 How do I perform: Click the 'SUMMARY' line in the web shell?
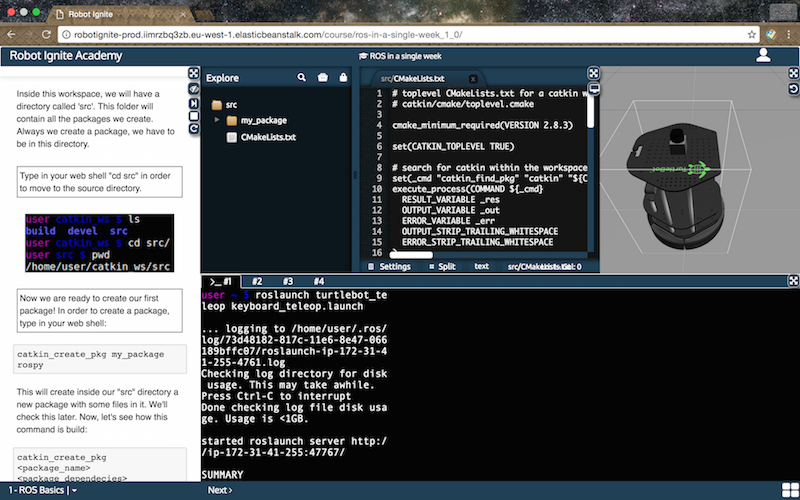pyautogui.click(x=222, y=475)
